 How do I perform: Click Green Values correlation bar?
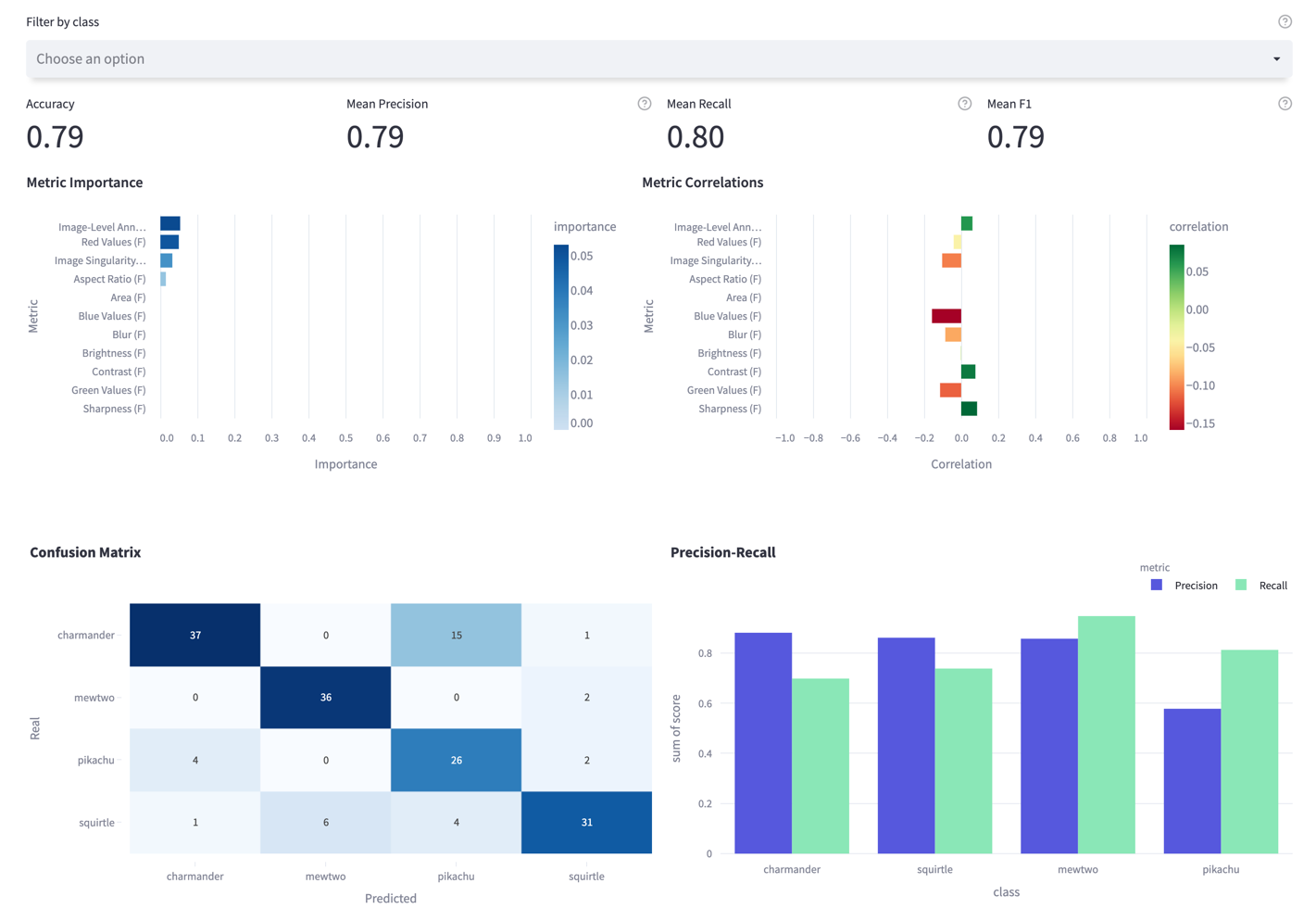click(x=950, y=390)
